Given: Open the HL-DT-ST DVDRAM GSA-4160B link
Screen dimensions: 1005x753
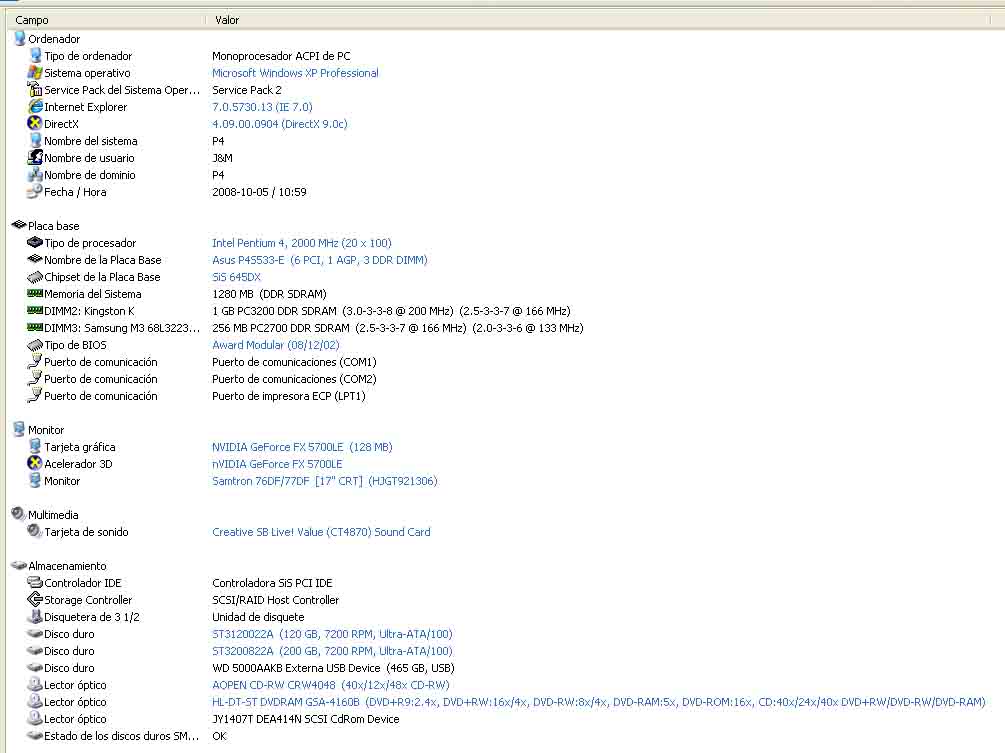Looking at the screenshot, I should coord(599,702).
